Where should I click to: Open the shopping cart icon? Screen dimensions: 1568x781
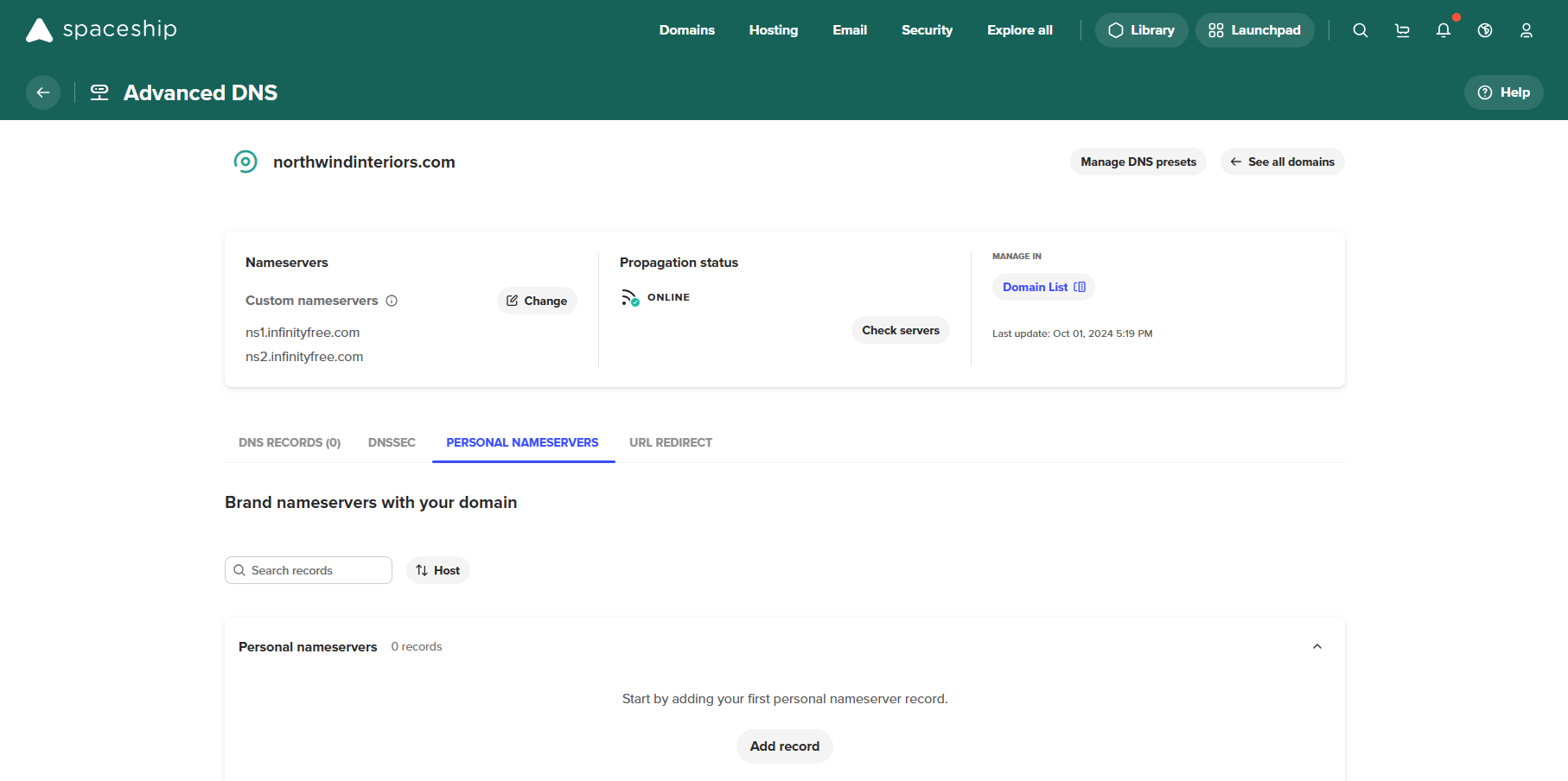point(1402,30)
